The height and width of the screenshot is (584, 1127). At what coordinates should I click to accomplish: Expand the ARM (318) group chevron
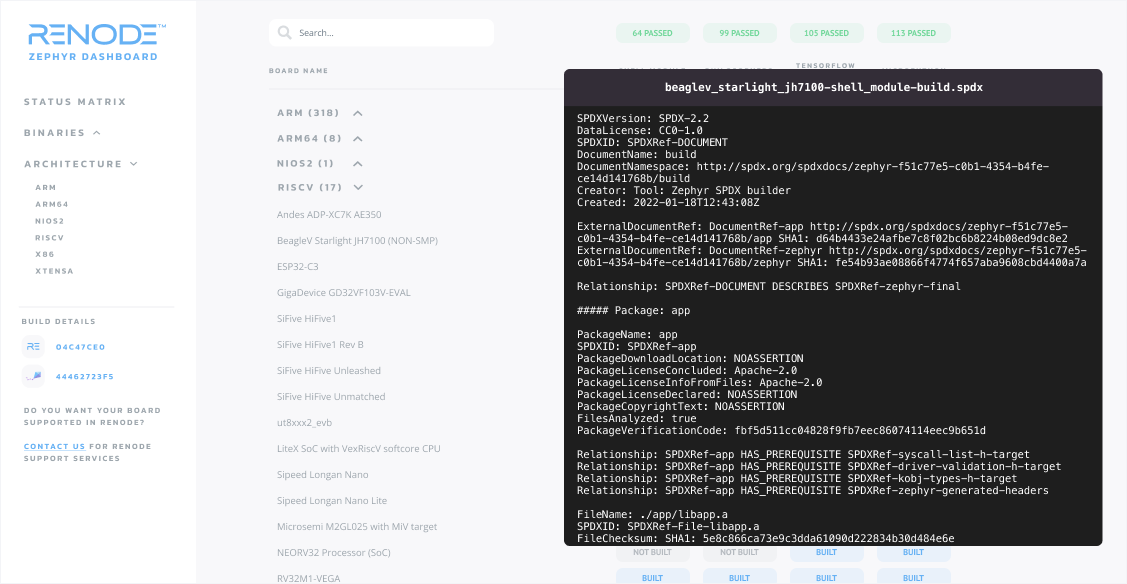coord(358,113)
